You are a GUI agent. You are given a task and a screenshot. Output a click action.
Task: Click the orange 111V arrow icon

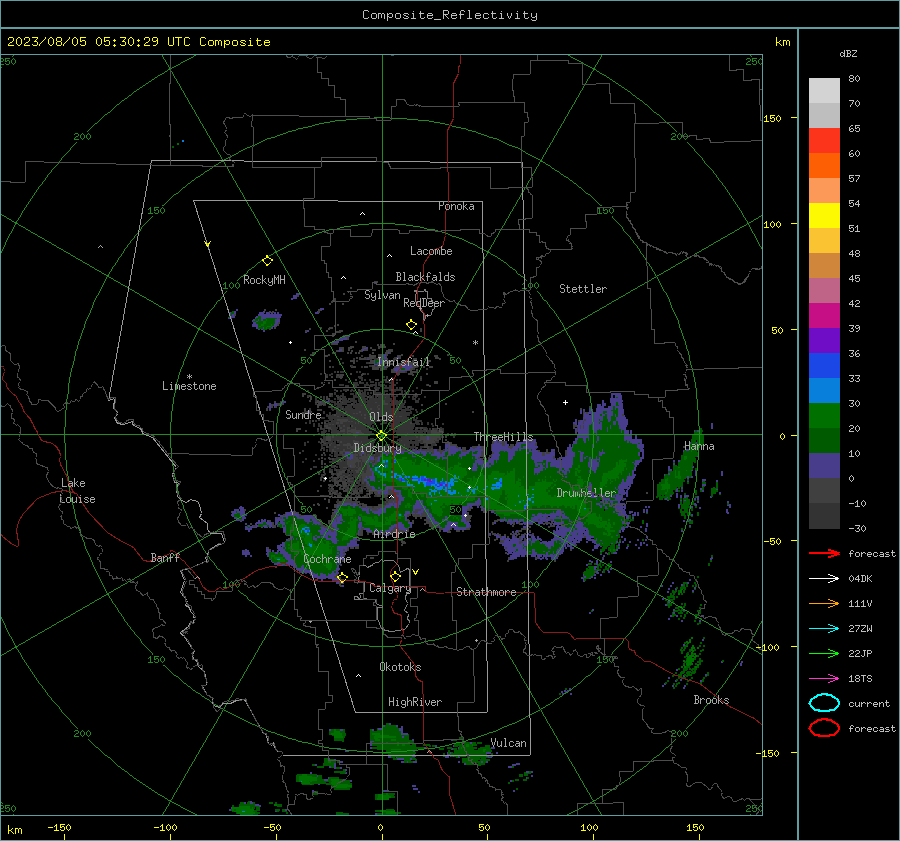tap(824, 603)
